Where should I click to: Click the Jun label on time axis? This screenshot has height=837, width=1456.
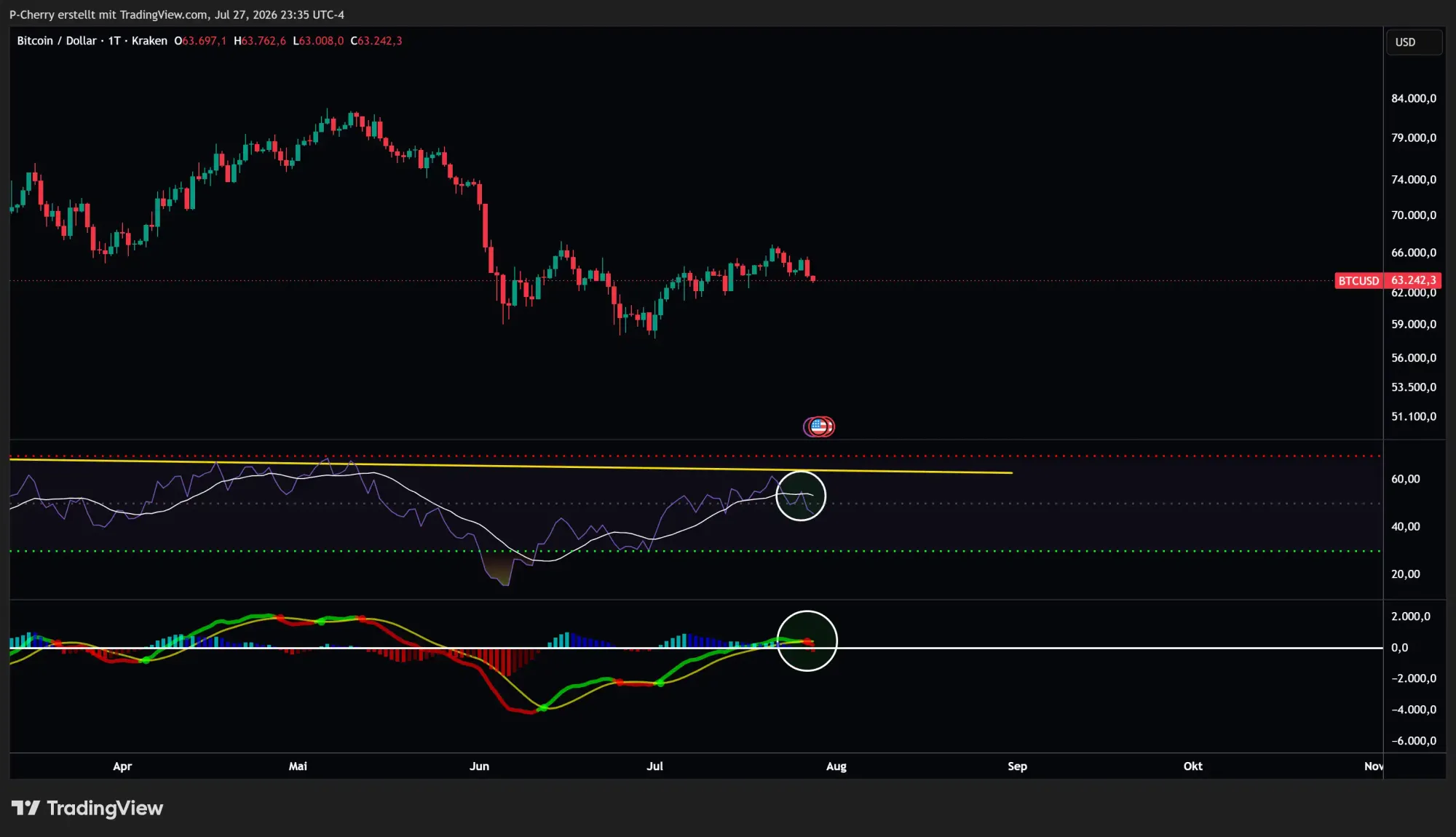click(x=479, y=766)
